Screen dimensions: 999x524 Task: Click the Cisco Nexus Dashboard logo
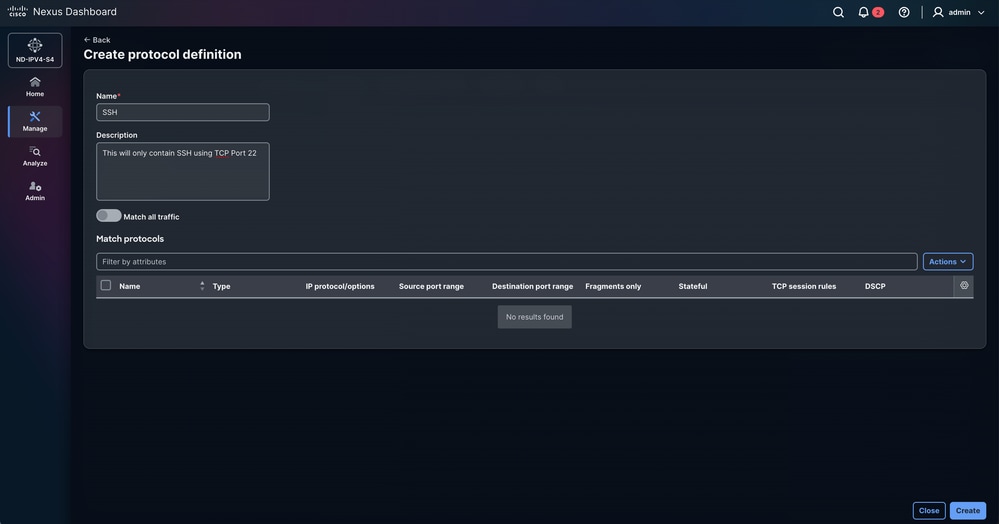(x=62, y=11)
